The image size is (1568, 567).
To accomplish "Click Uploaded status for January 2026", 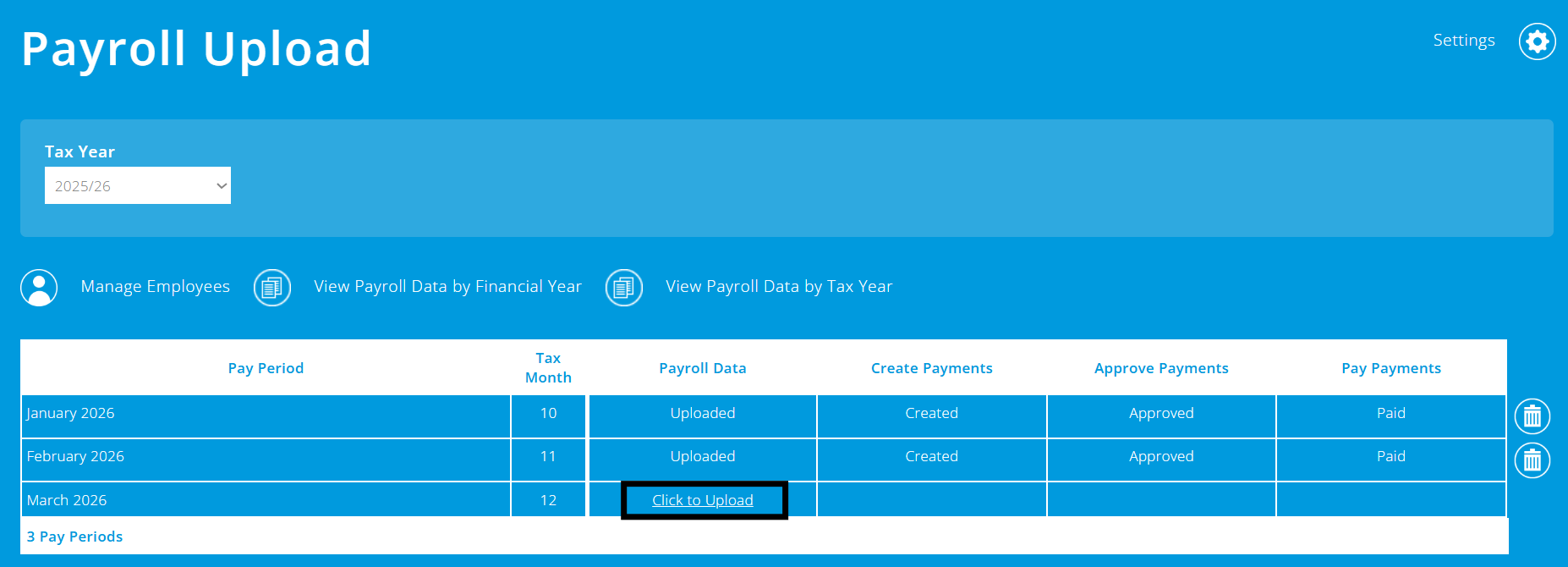I will click(x=703, y=413).
